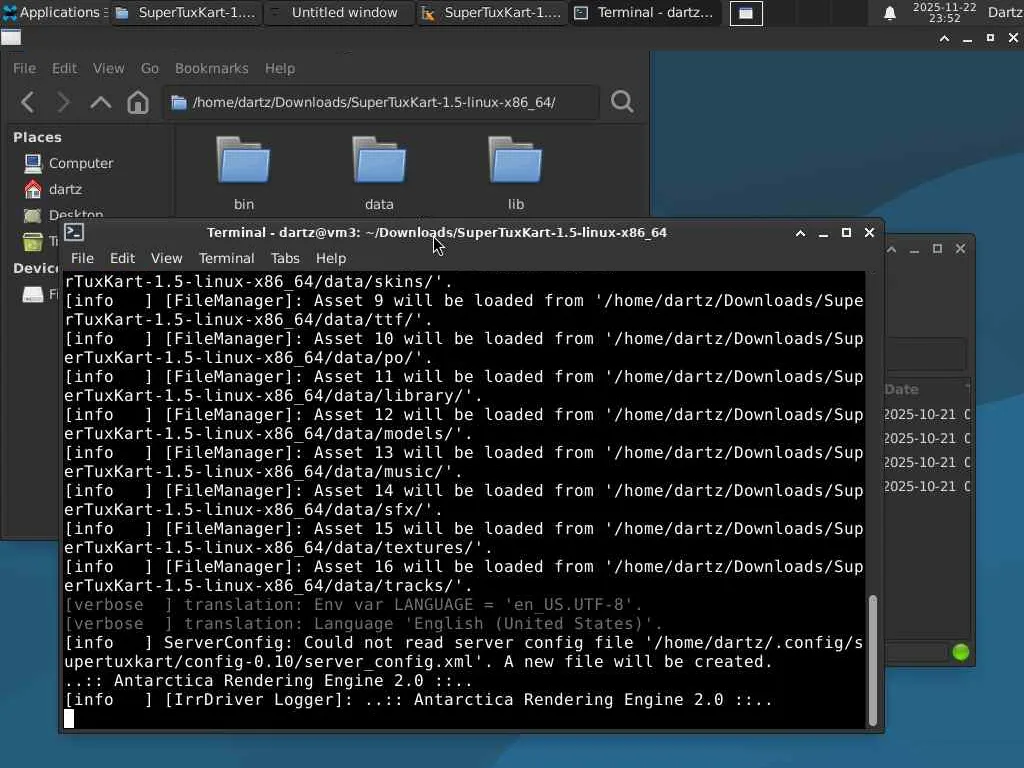Click the clock showing 2025-11-22 23:52

944,12
